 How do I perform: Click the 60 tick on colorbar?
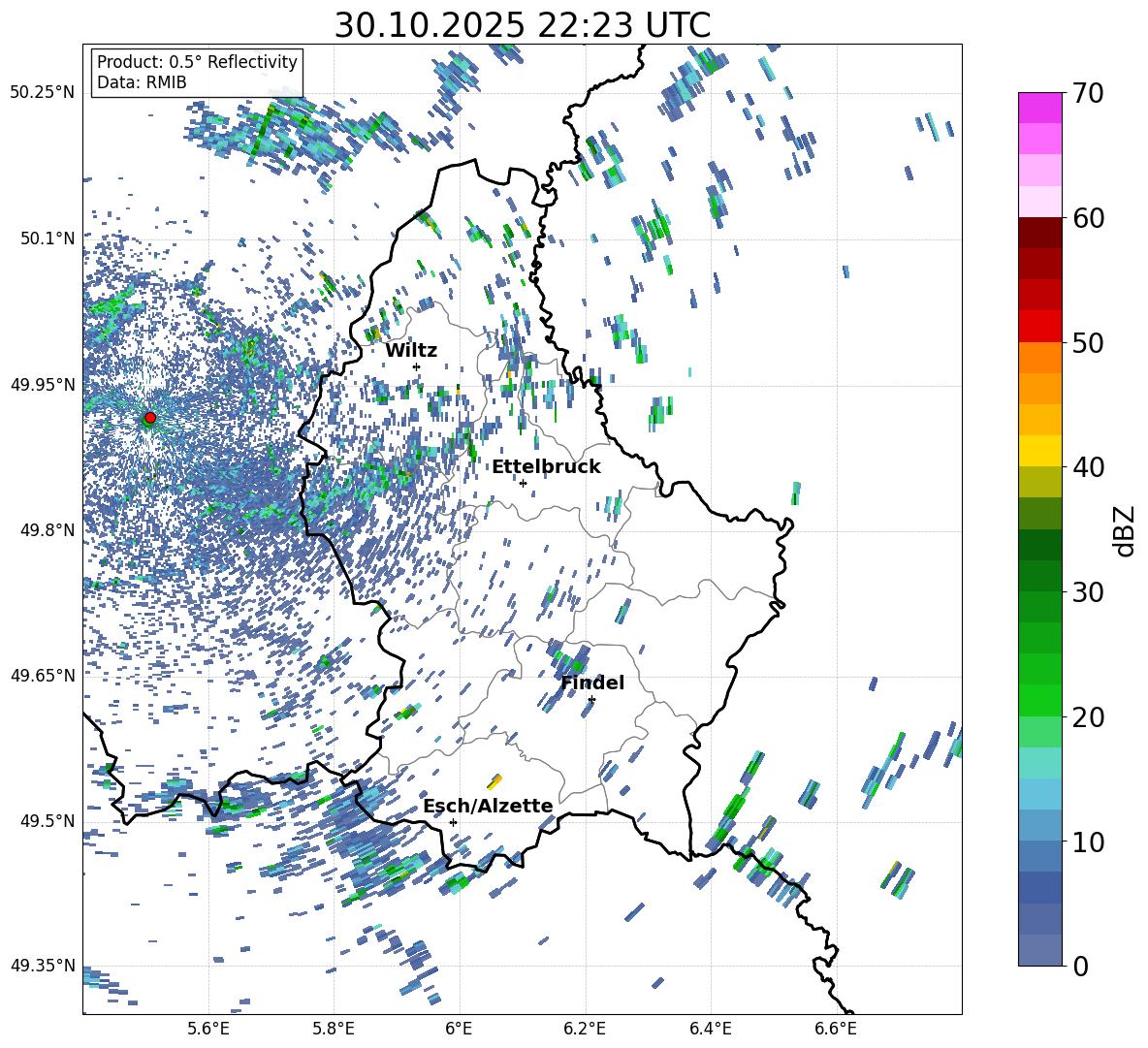(1088, 218)
